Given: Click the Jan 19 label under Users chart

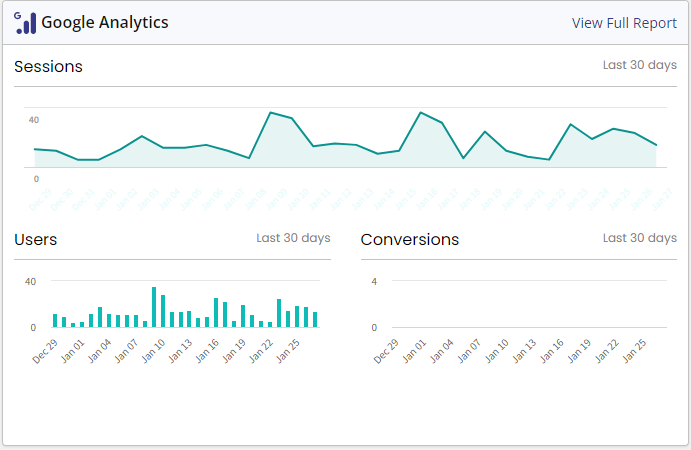Looking at the screenshot, I should (234, 351).
